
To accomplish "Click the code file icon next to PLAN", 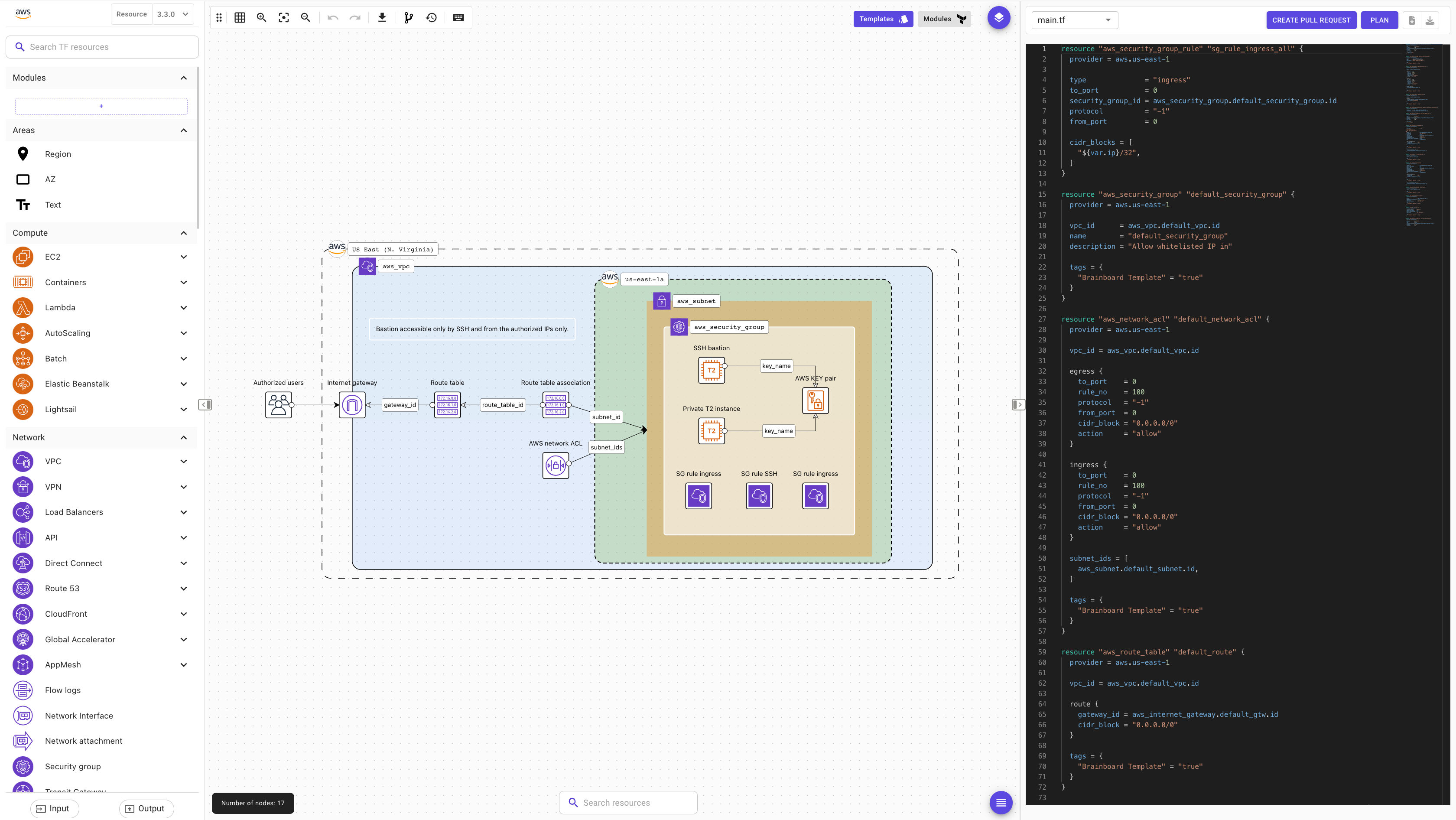I will click(1412, 20).
